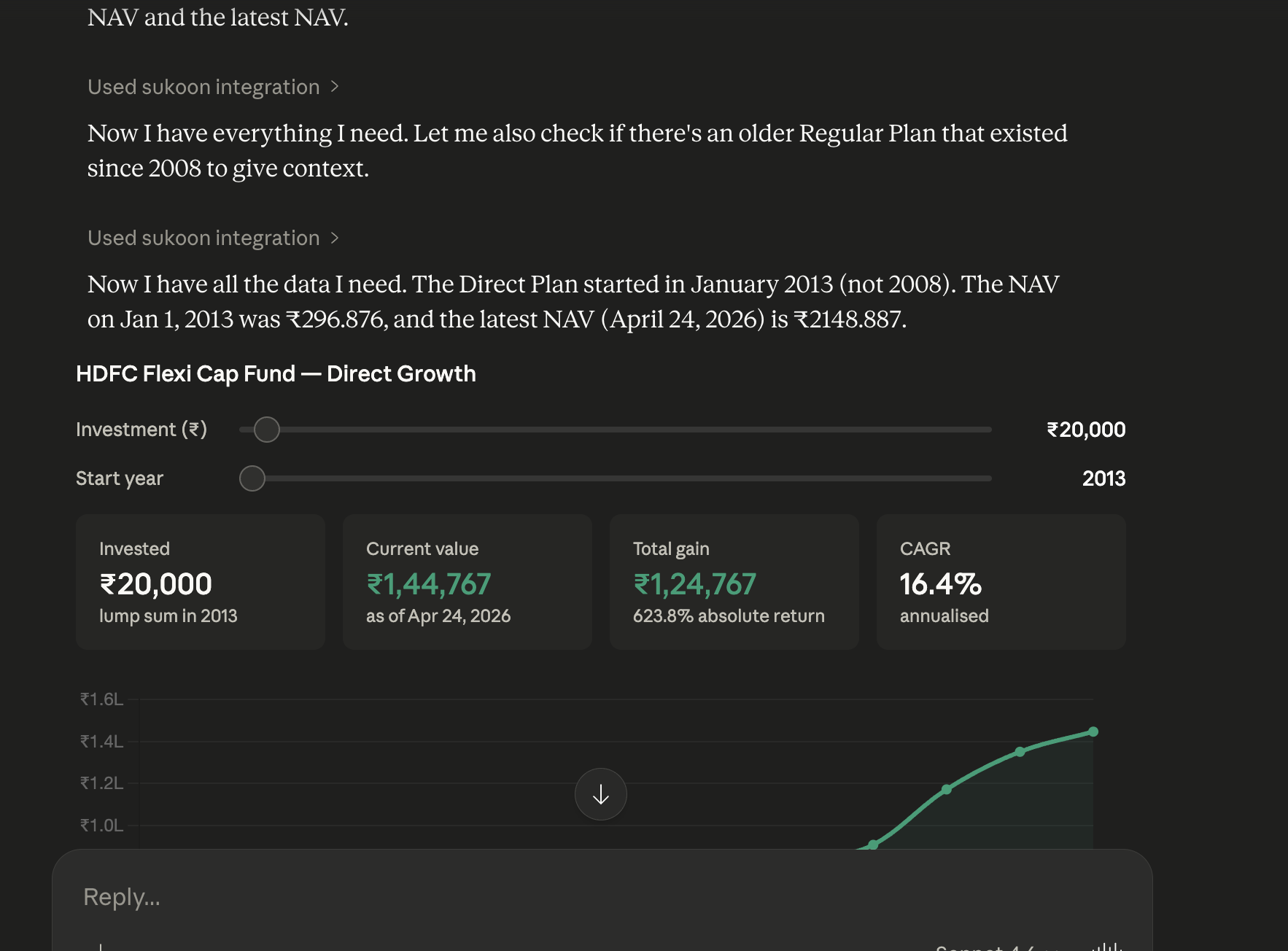
Task: Click the ₹1.6L axis label
Action: point(101,699)
